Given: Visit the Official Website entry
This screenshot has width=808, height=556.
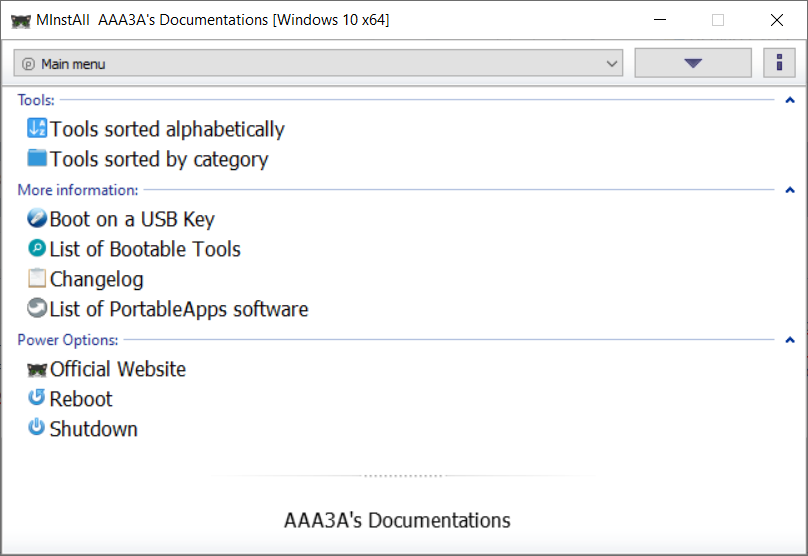Looking at the screenshot, I should click(x=117, y=369).
